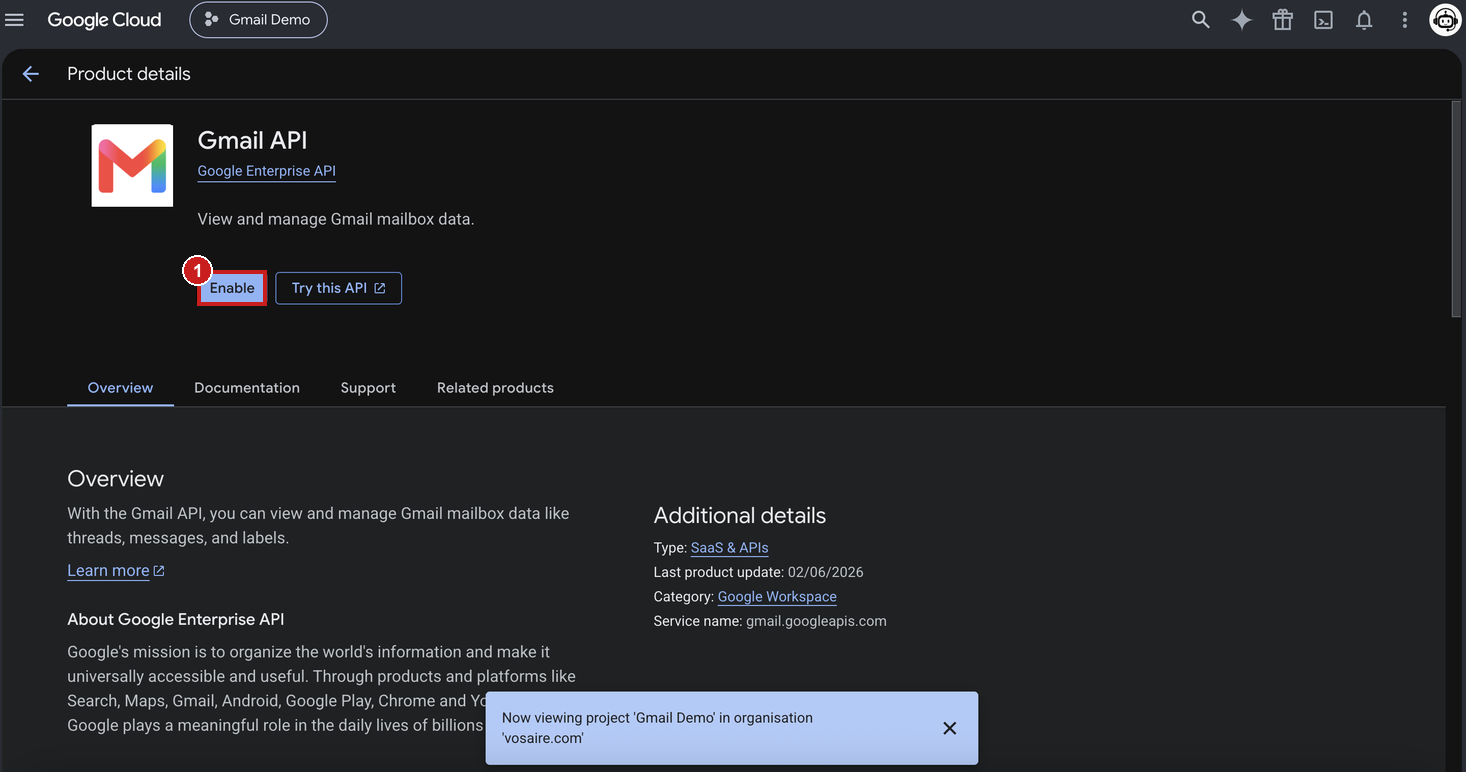The height and width of the screenshot is (772, 1466).
Task: Click the 'Now viewing project' toast message
Action: tap(657, 728)
